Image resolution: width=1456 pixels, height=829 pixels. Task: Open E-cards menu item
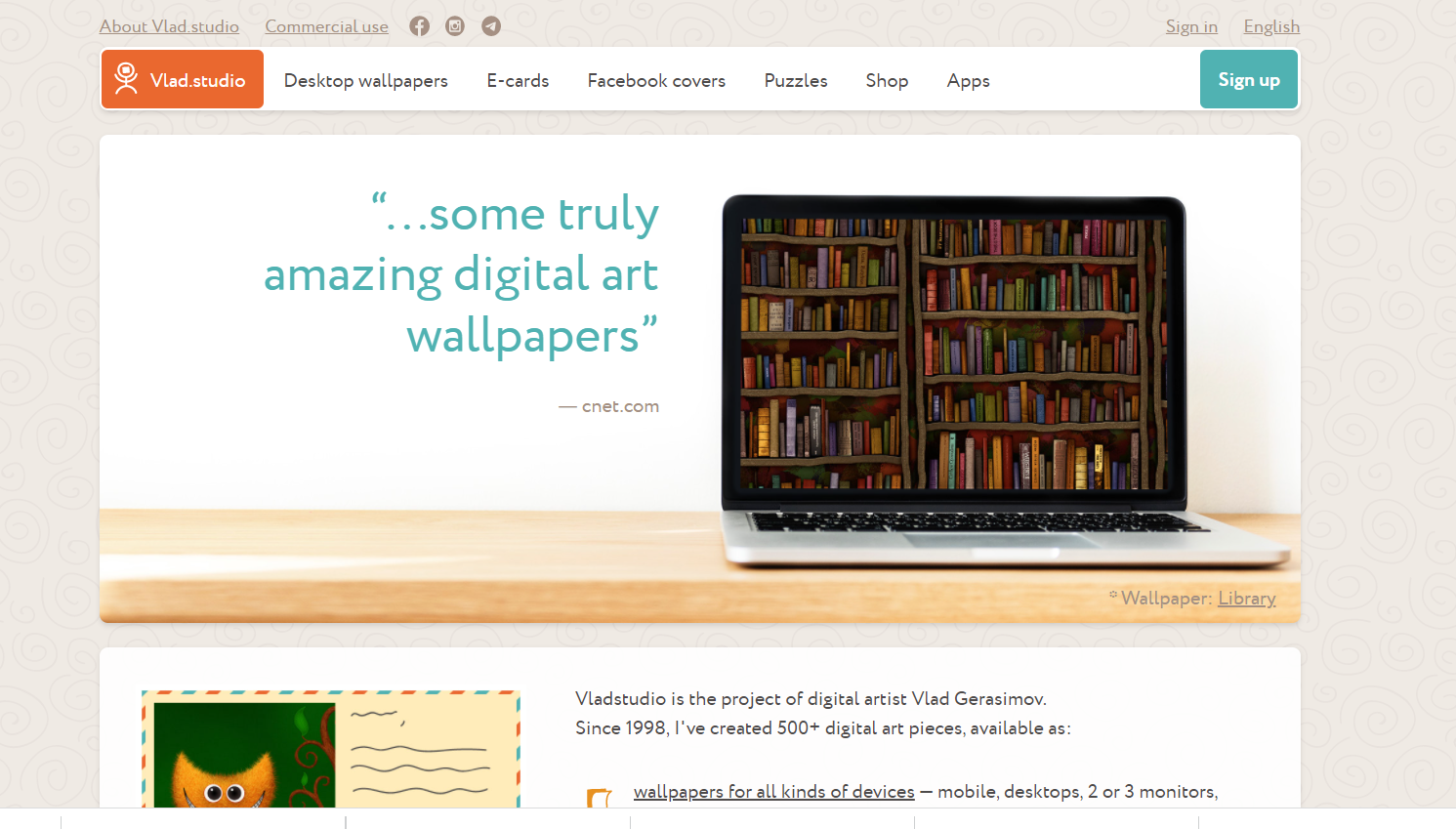518,80
